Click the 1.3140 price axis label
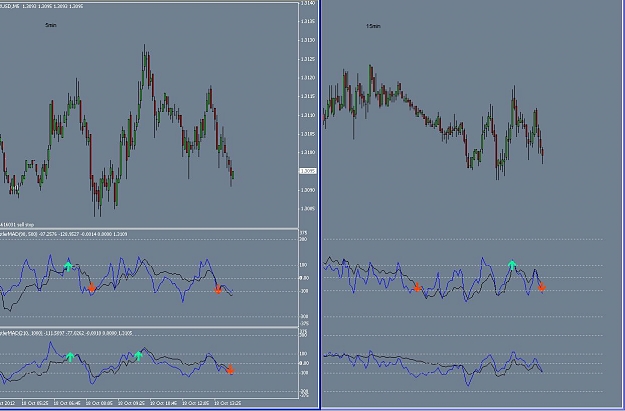The width and height of the screenshot is (625, 411). point(308,3)
